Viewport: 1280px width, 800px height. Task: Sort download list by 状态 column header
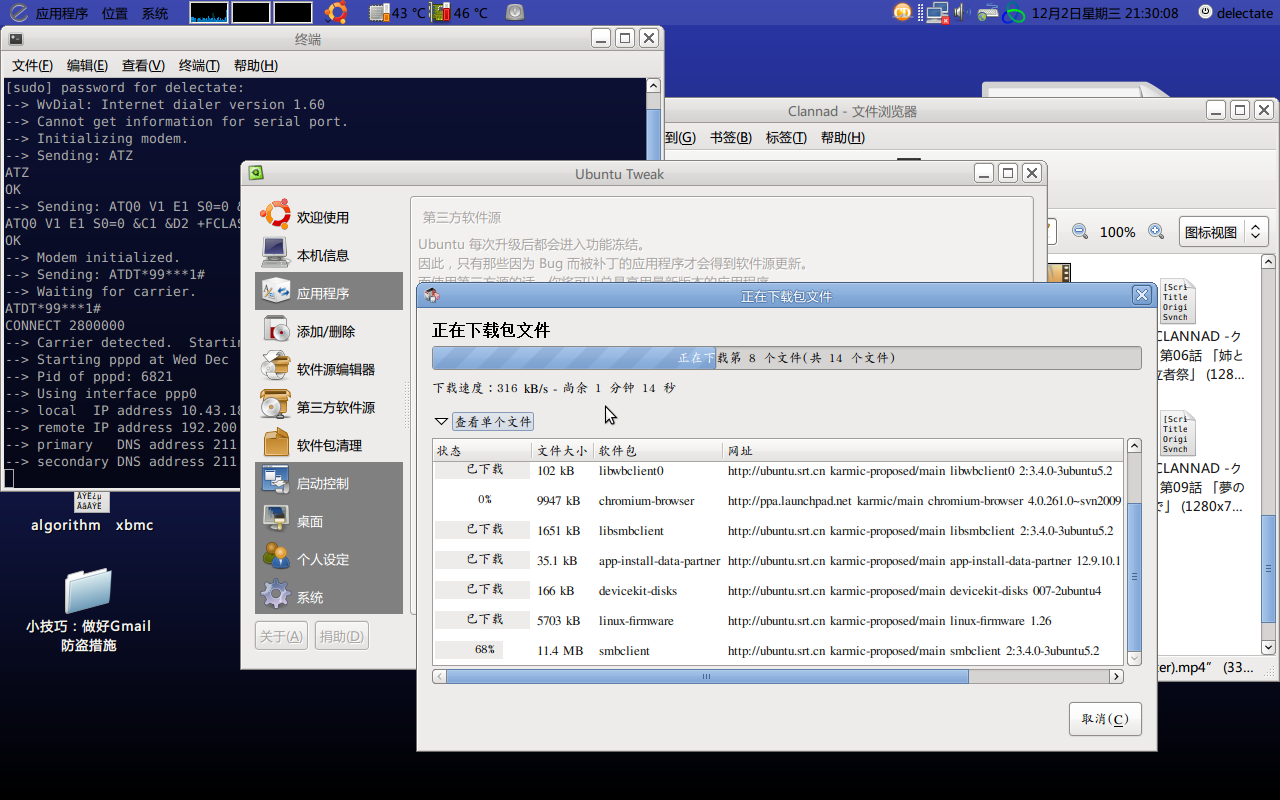[x=482, y=451]
